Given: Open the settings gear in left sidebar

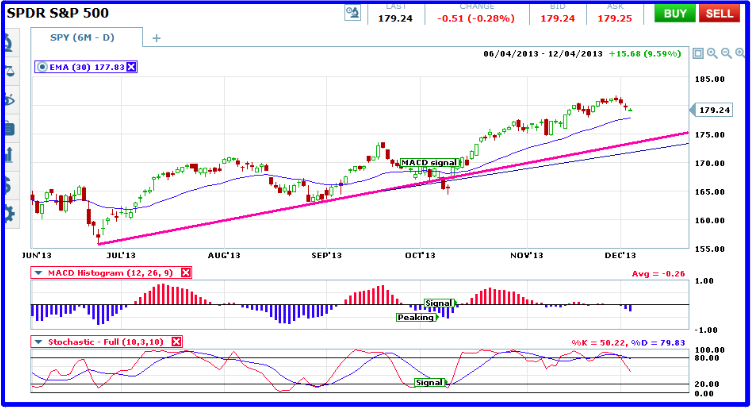Looking at the screenshot, I should [7, 213].
